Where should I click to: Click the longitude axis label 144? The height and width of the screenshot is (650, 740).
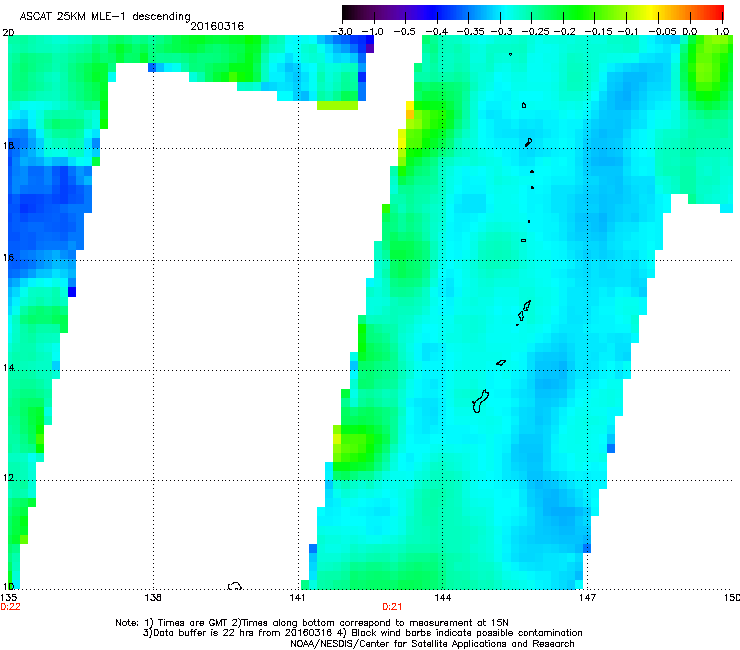coord(442,598)
